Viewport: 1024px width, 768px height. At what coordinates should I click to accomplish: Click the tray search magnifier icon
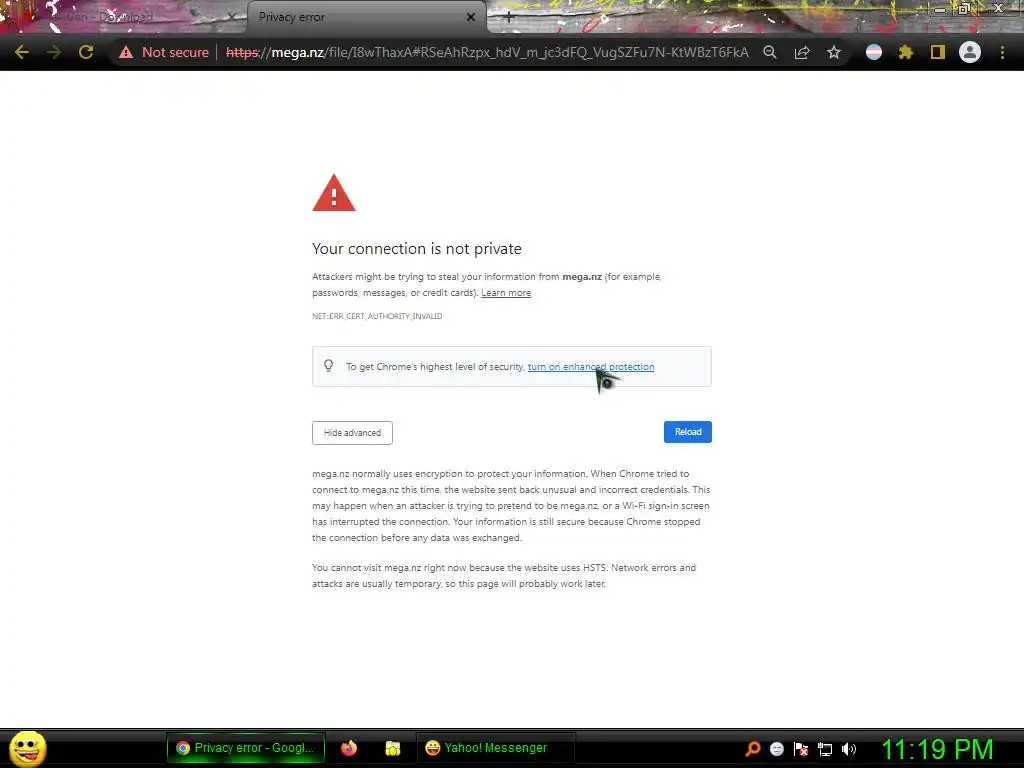(x=753, y=749)
